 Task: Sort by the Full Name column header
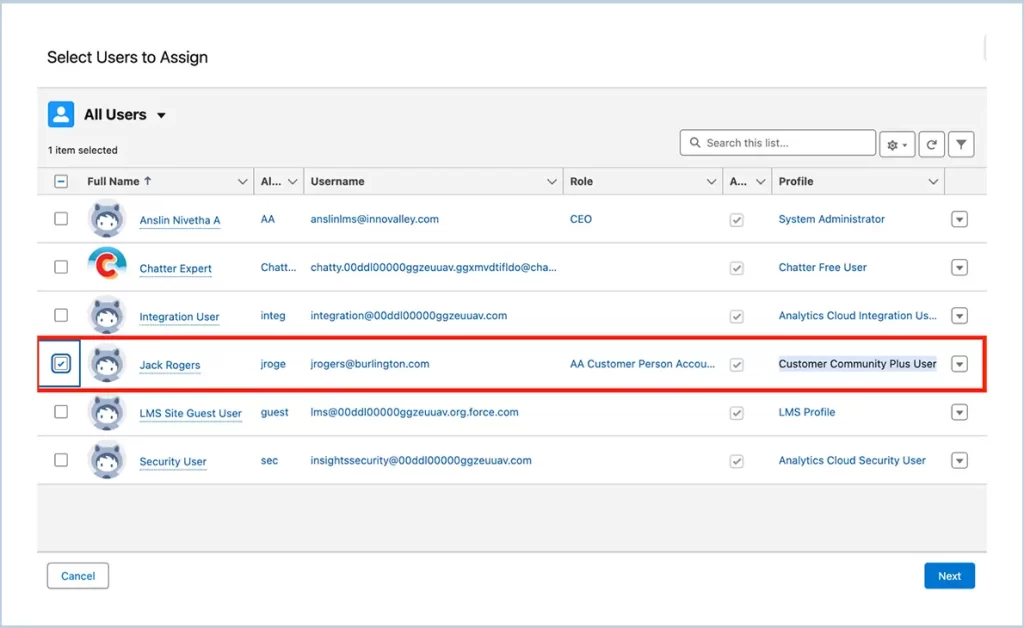tap(113, 181)
